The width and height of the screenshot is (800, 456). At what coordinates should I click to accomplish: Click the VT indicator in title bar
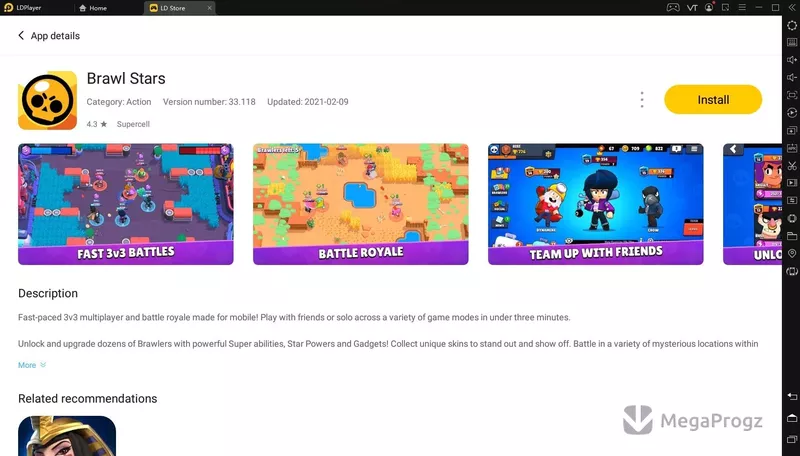point(692,8)
